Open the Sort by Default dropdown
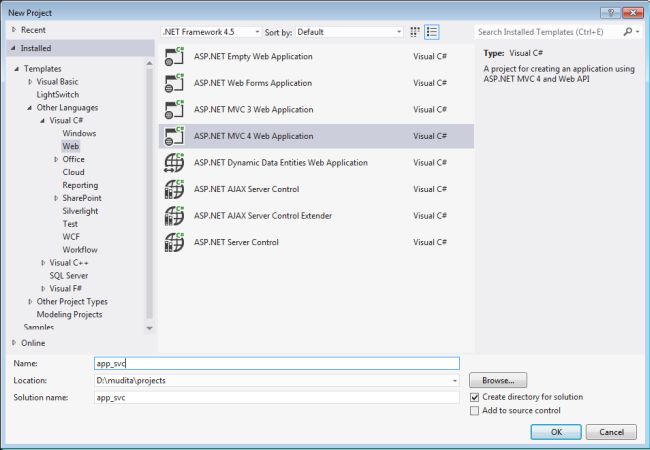 pos(349,32)
